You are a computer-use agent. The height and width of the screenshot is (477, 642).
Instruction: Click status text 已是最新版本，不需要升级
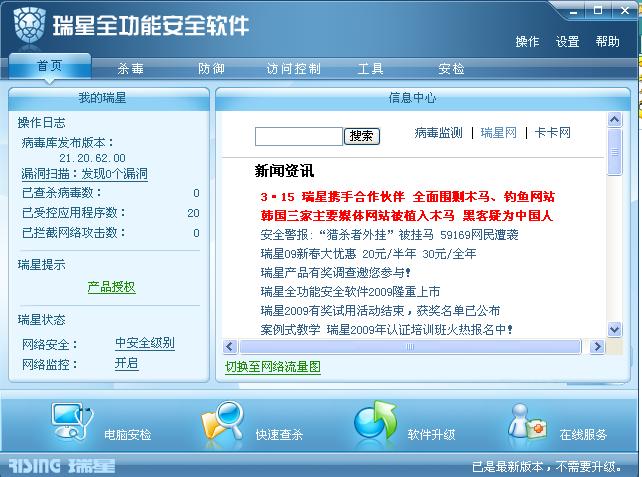pyautogui.click(x=547, y=466)
